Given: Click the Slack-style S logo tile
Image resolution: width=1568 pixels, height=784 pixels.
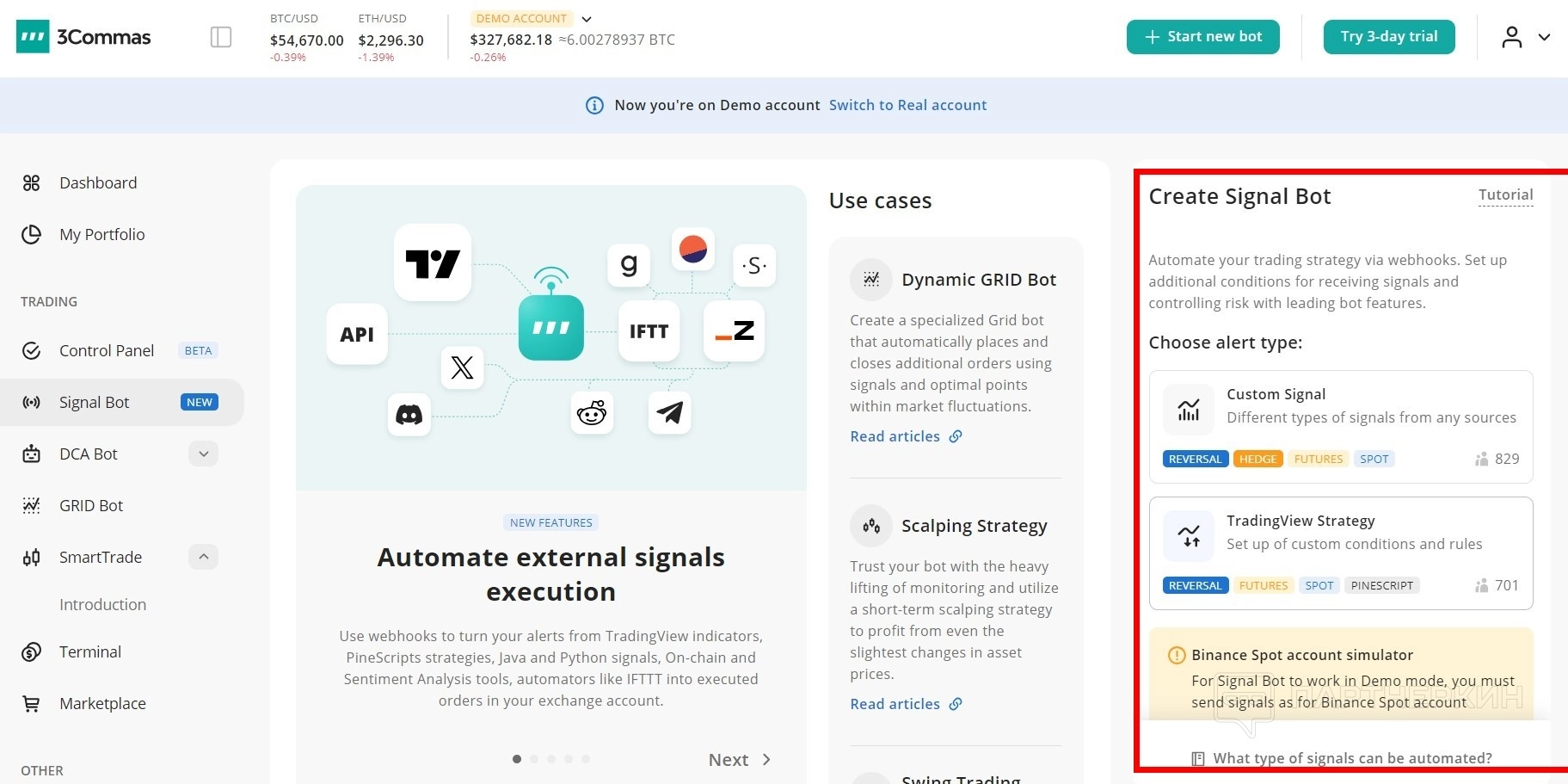Looking at the screenshot, I should [x=754, y=265].
